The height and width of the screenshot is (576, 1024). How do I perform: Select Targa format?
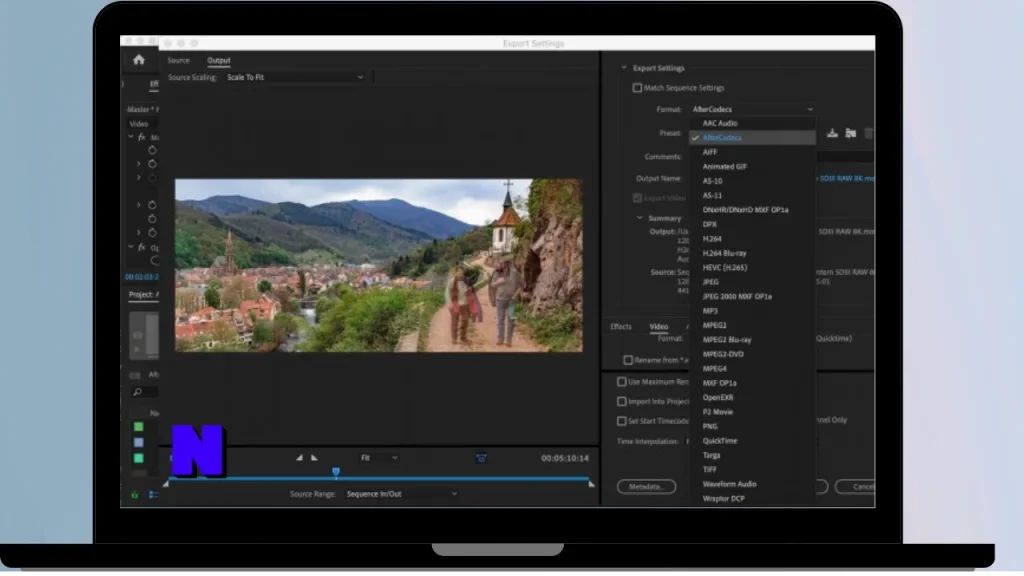pyautogui.click(x=752, y=455)
